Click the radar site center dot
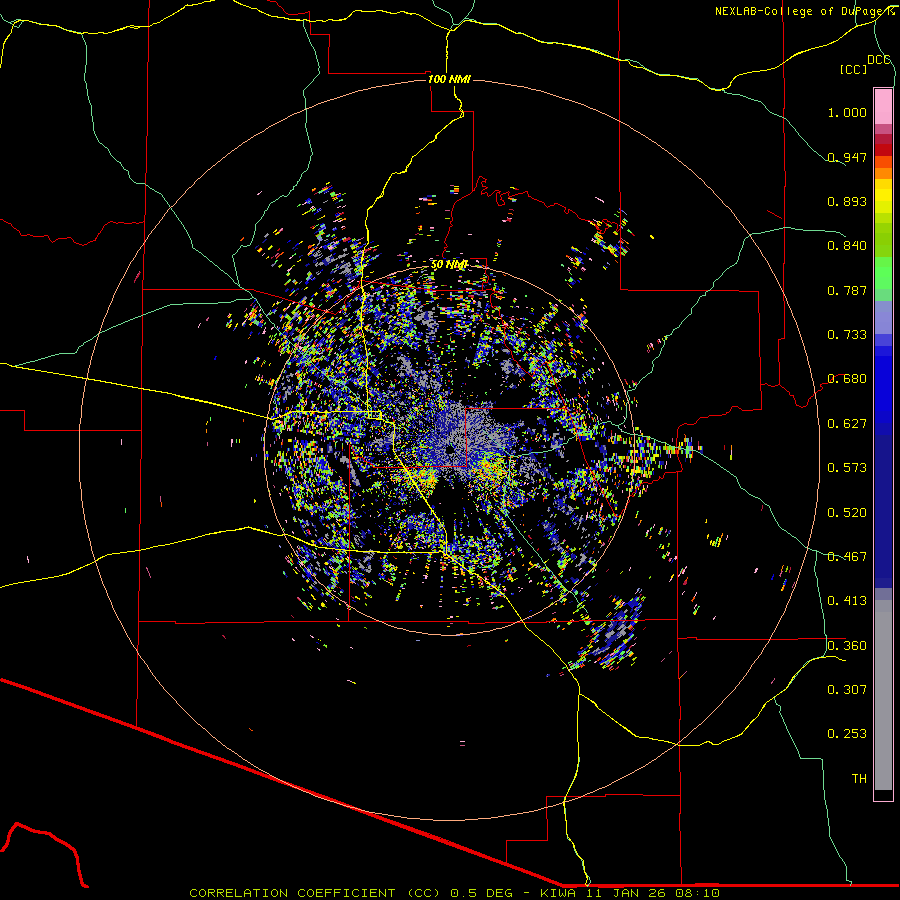900x900 pixels. pyautogui.click(x=450, y=449)
